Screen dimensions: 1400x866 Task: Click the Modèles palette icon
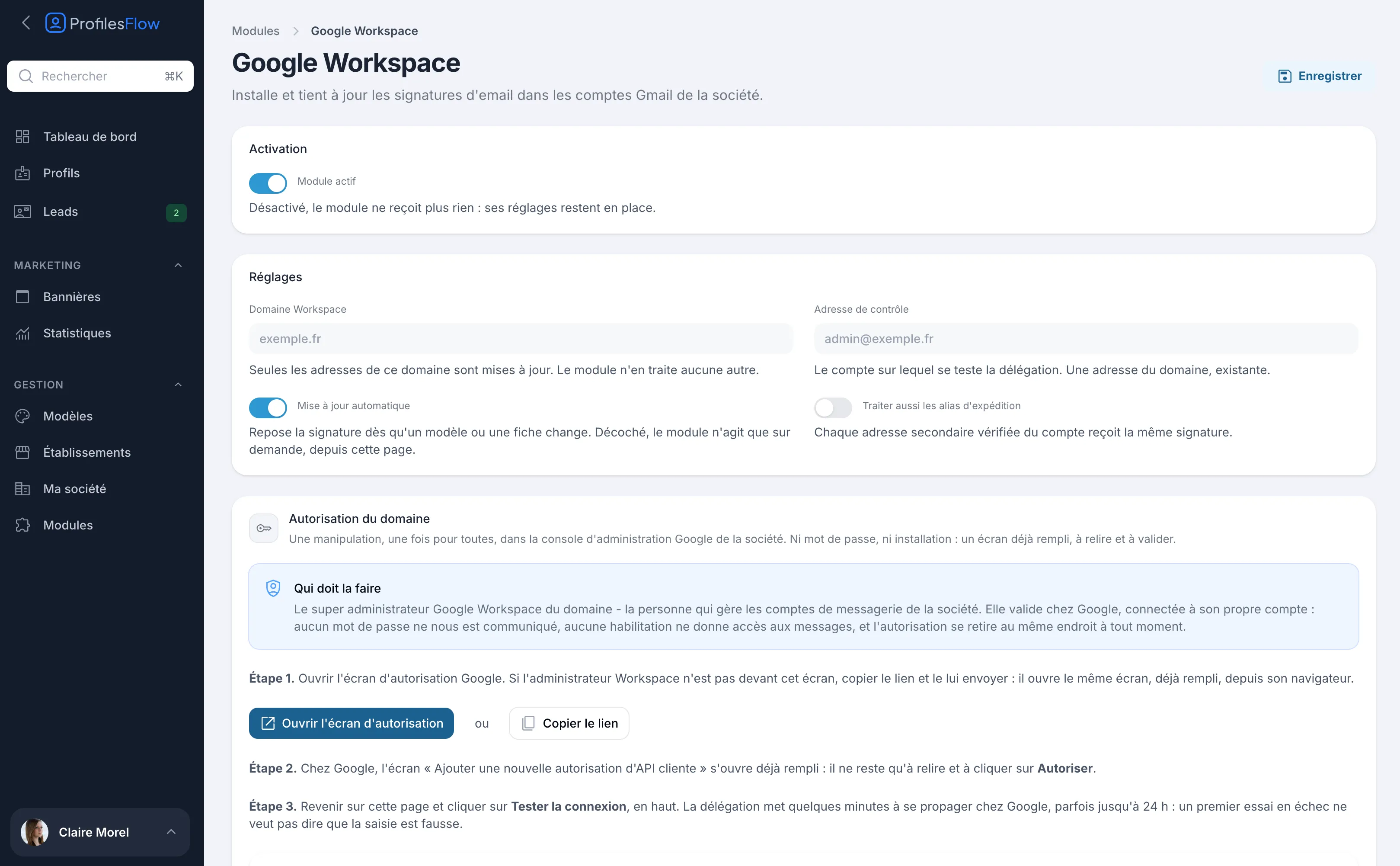click(22, 416)
